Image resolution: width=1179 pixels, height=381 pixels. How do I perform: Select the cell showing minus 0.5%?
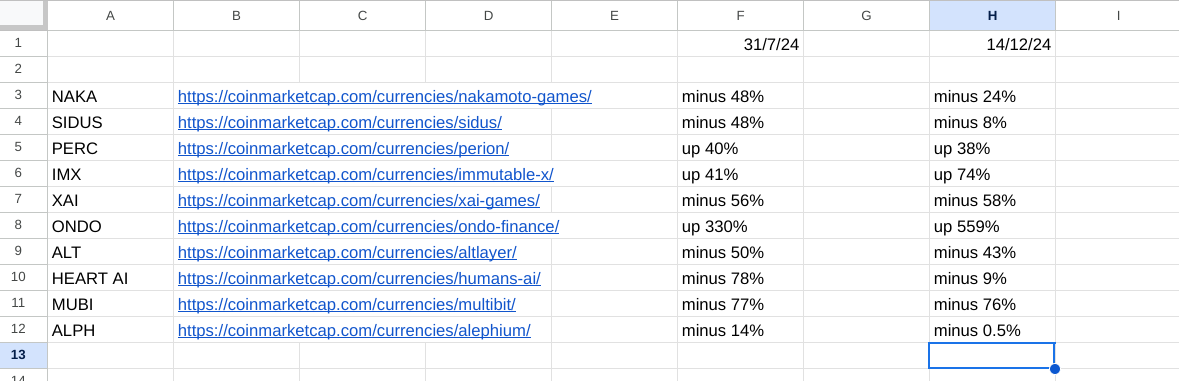992,330
